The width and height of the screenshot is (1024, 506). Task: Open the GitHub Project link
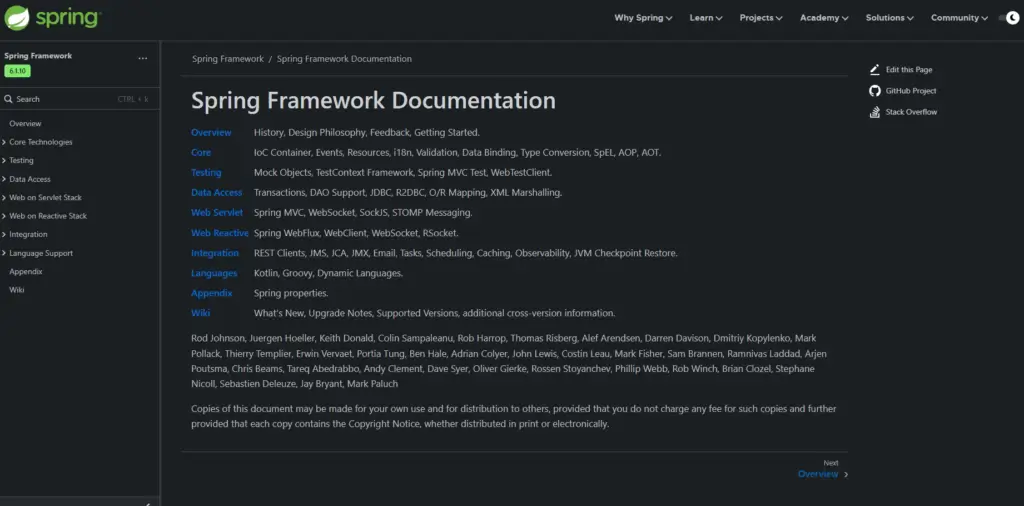[910, 91]
